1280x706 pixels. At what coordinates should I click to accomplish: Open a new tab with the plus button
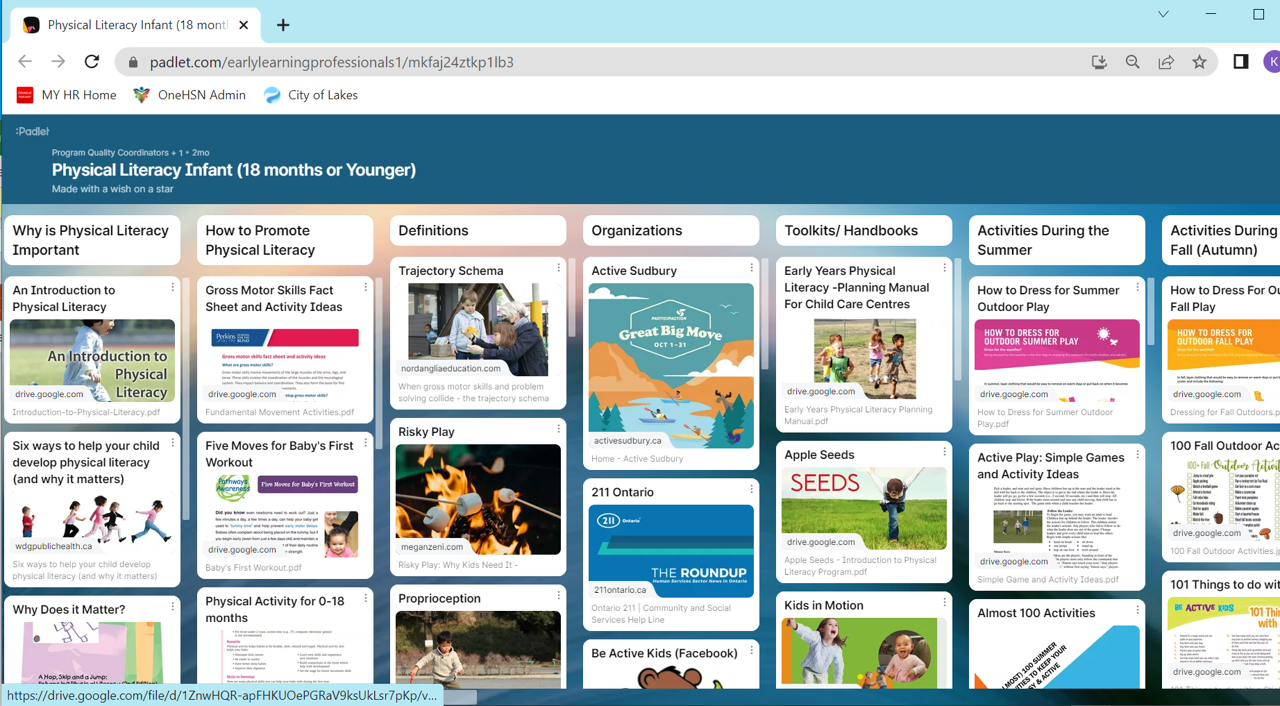coord(283,25)
